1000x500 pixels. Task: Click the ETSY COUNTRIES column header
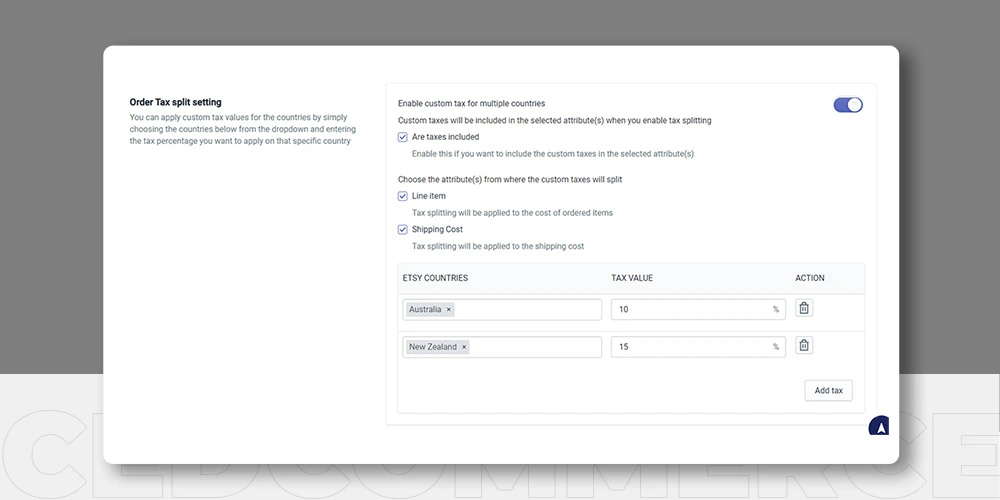(x=436, y=278)
